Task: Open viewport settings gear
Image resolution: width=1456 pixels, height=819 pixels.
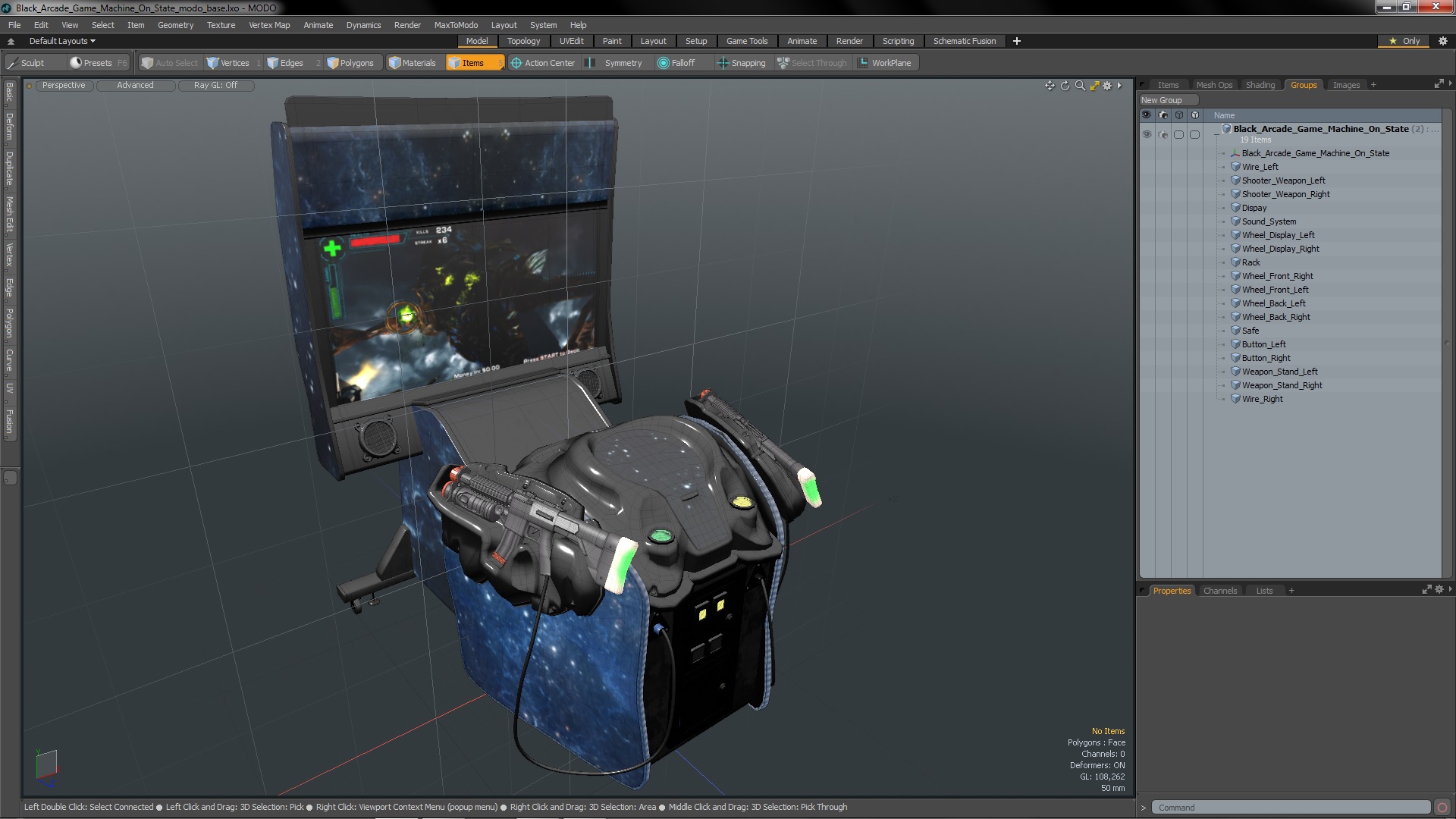Action: pos(1107,86)
